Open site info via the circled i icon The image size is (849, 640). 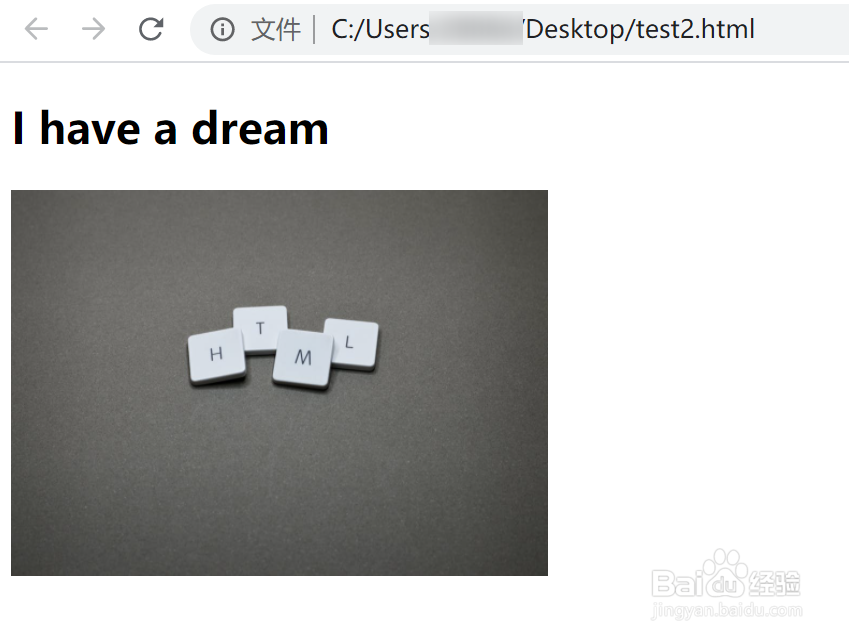223,29
